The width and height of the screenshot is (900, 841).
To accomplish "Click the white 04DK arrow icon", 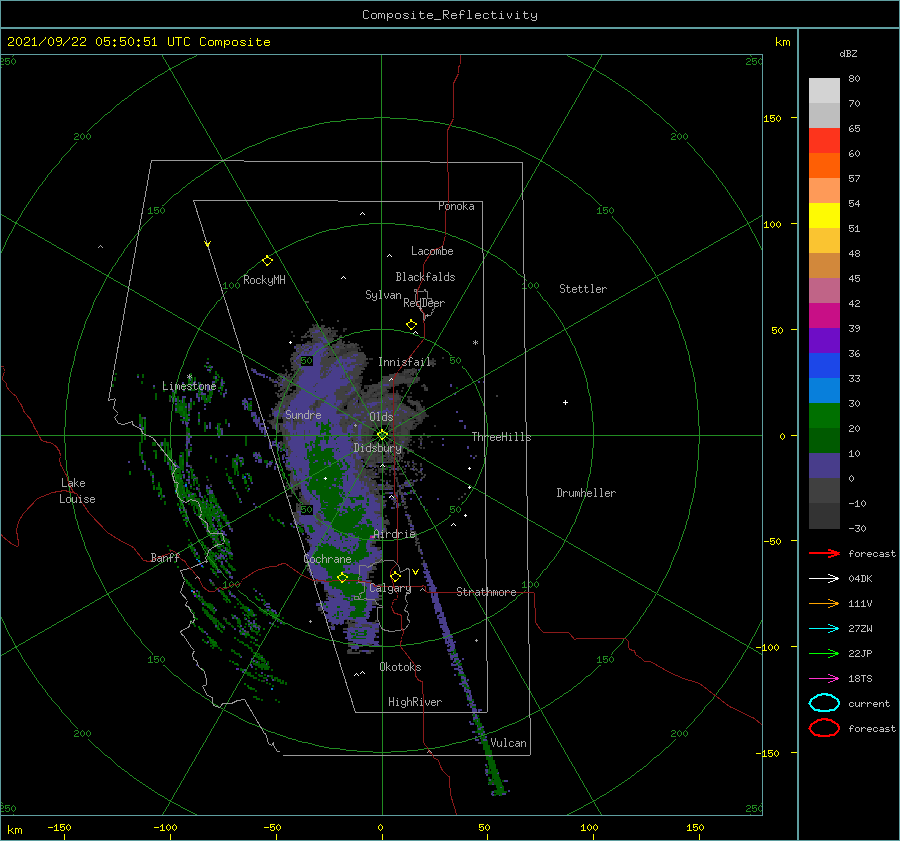I will (x=824, y=578).
